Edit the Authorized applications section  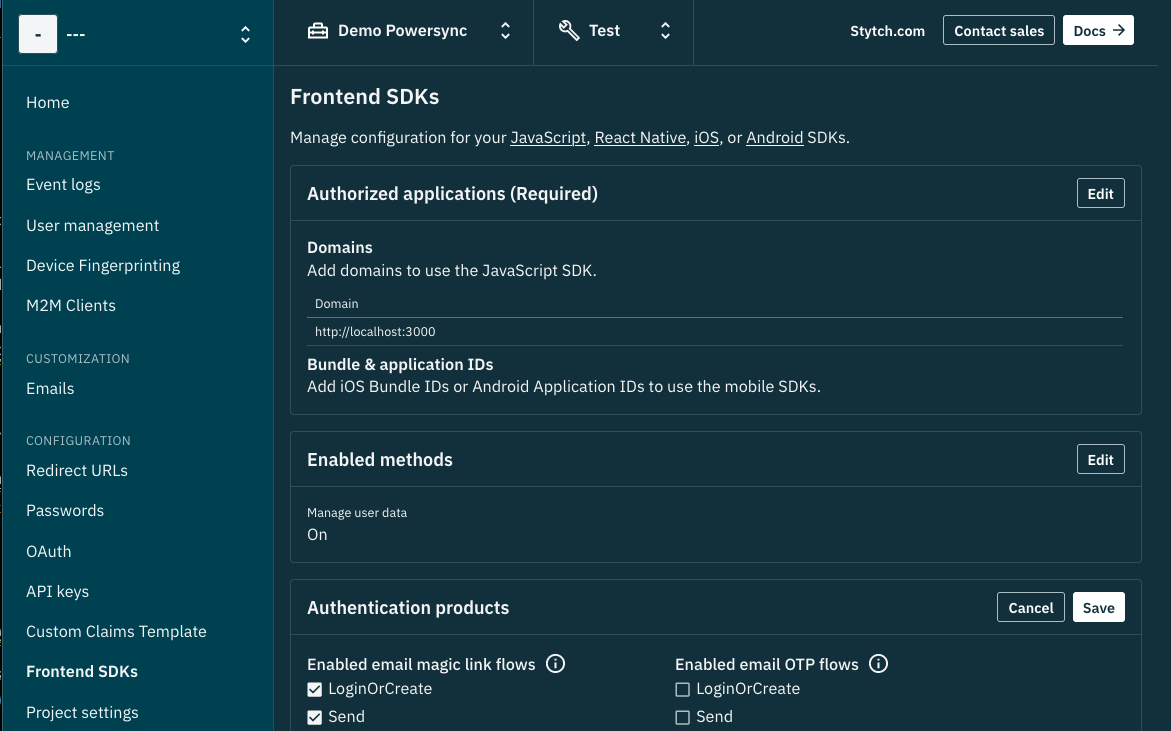tap(1100, 194)
